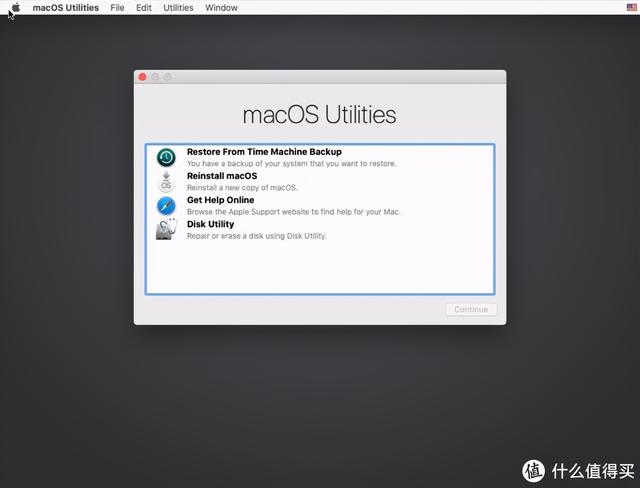Click 'You have a backup of your system' description
The width and height of the screenshot is (640, 488).
point(291,164)
